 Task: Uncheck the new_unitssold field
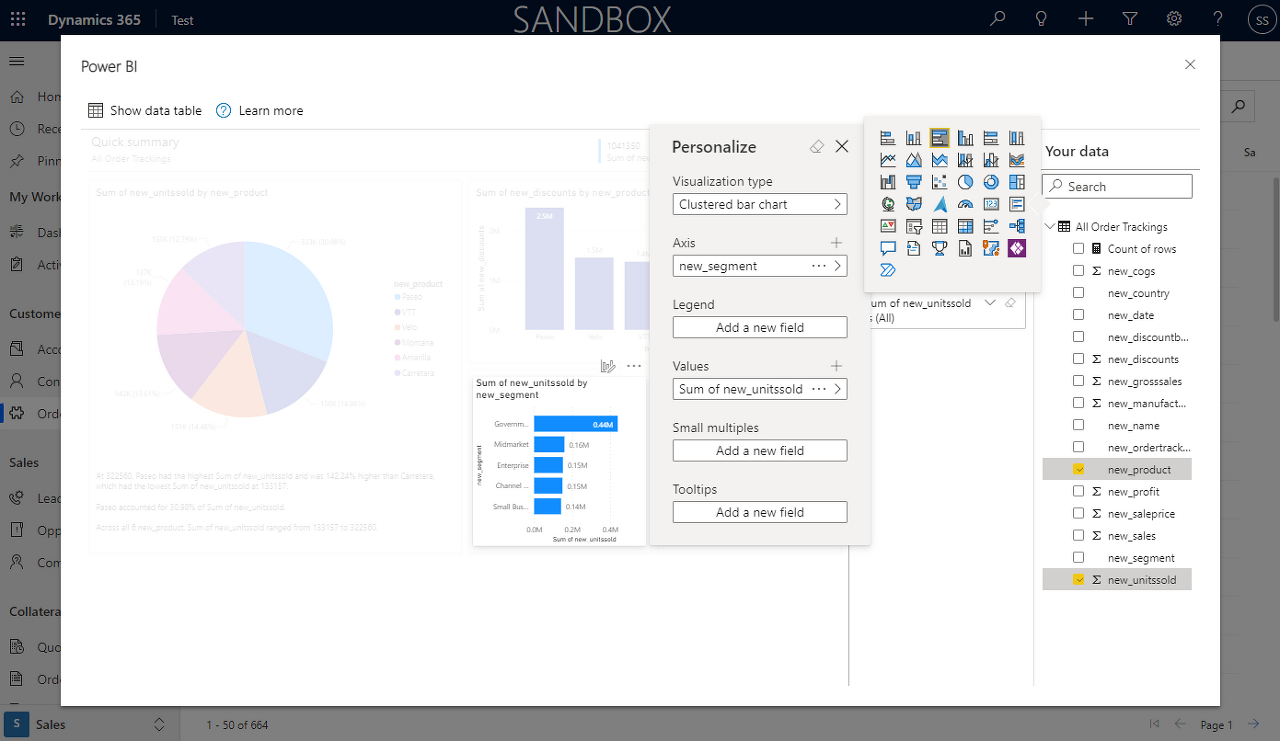[x=1078, y=579]
